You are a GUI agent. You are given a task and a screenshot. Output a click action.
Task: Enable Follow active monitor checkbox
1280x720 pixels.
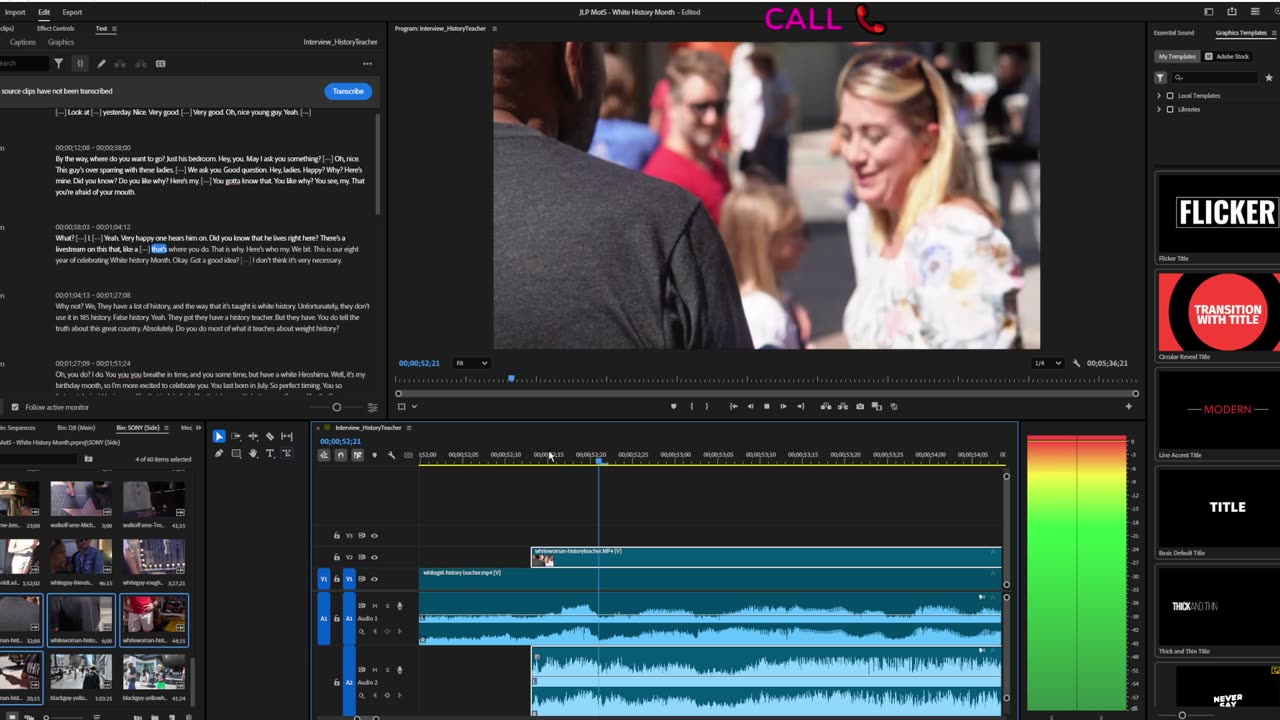14,407
